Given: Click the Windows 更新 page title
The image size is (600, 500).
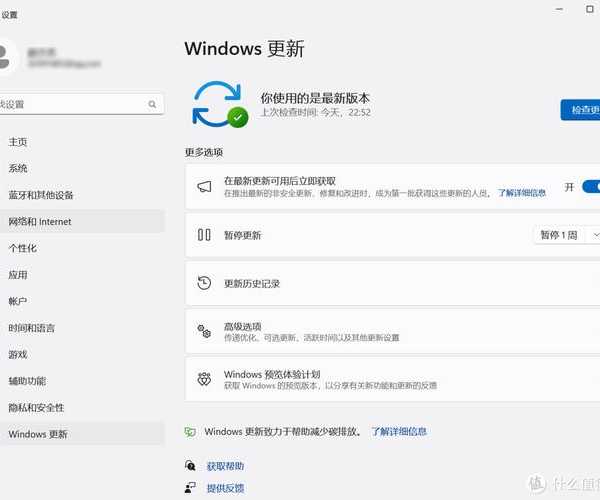Looking at the screenshot, I should tap(244, 49).
